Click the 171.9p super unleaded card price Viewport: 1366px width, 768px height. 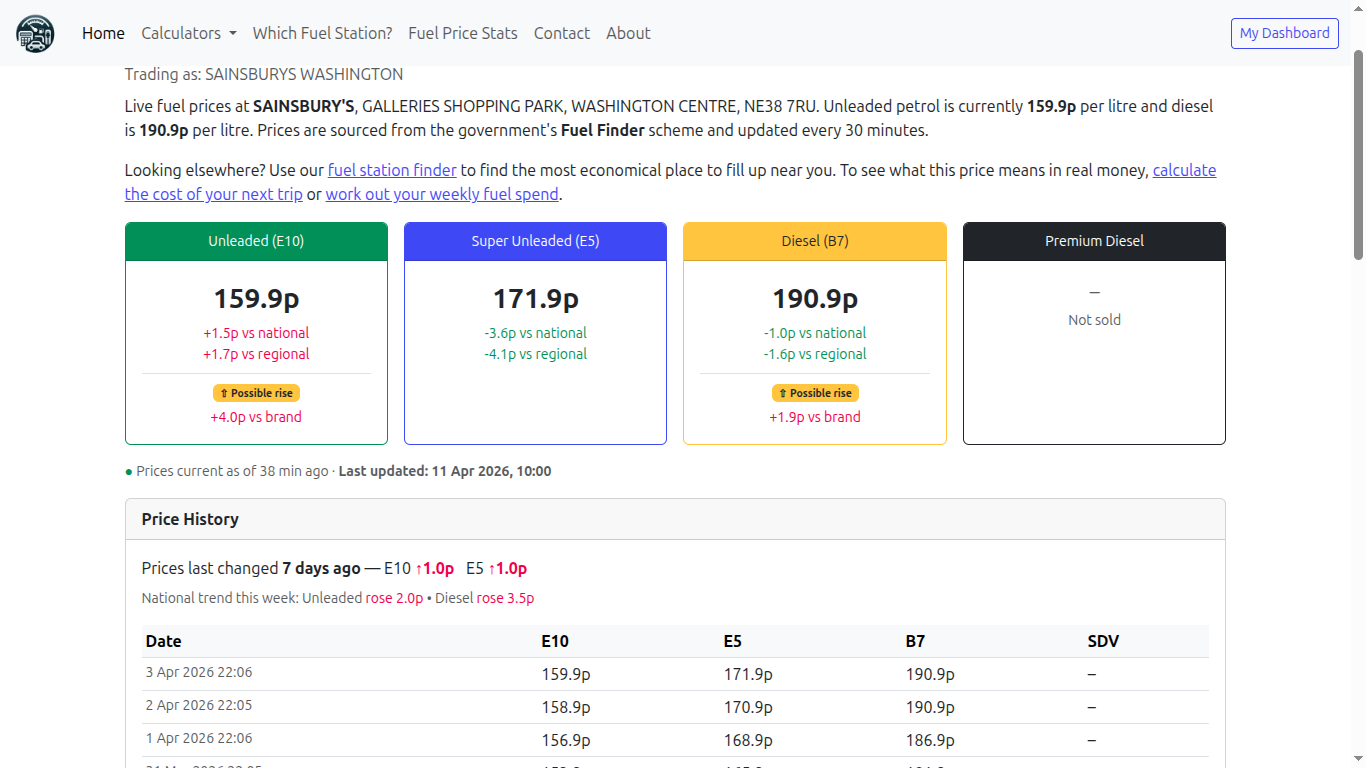[535, 298]
